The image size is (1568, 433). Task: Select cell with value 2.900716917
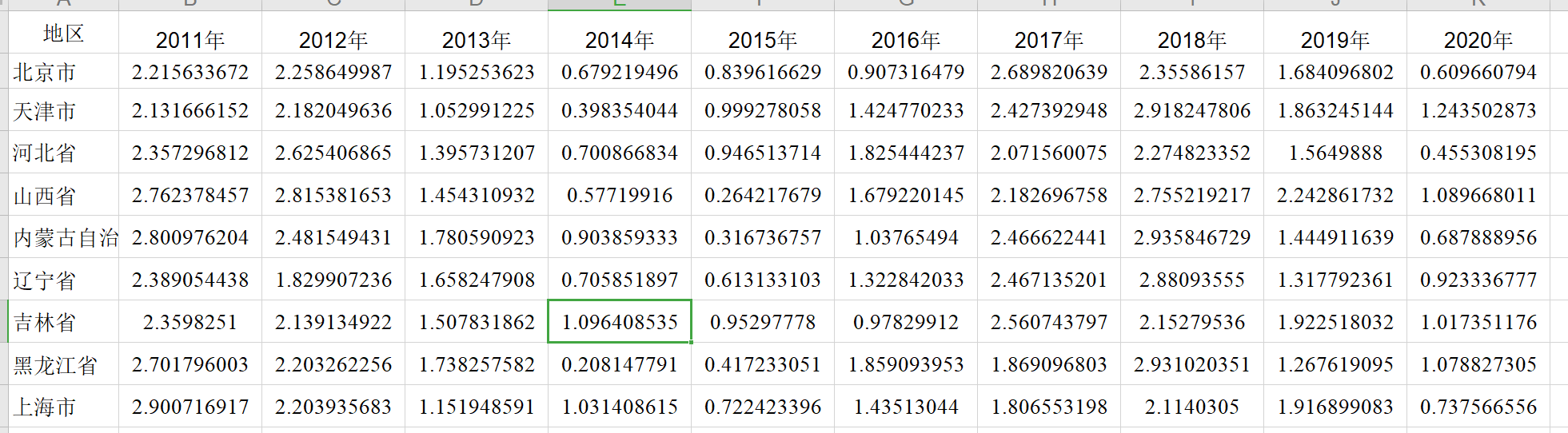click(190, 407)
